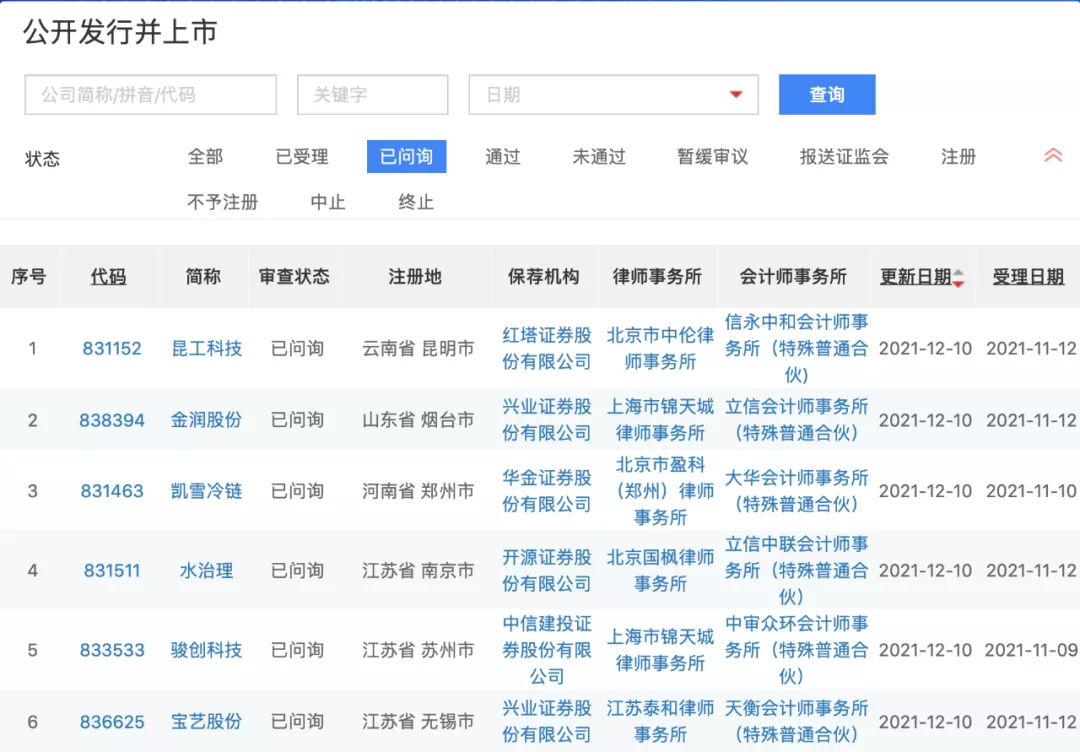Open accountant 立信会计师事务所 in 金润股份 row
Screen dimensions: 1080x752
tap(796, 420)
